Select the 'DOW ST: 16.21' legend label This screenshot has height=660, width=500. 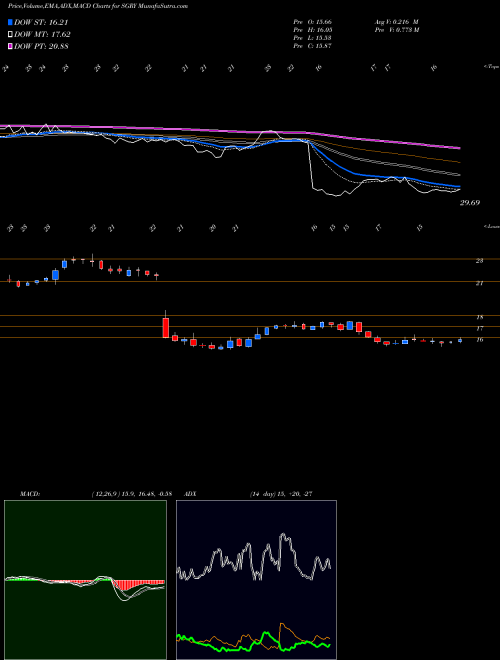coord(41,22)
